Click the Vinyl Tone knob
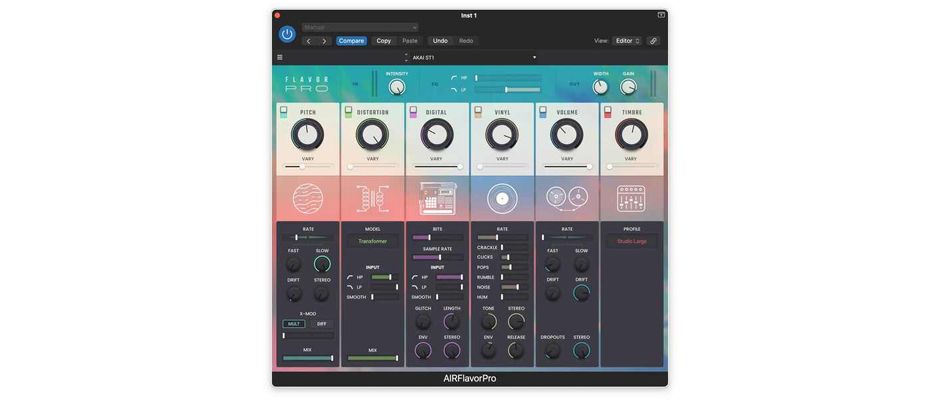940x400 pixels. 489,321
